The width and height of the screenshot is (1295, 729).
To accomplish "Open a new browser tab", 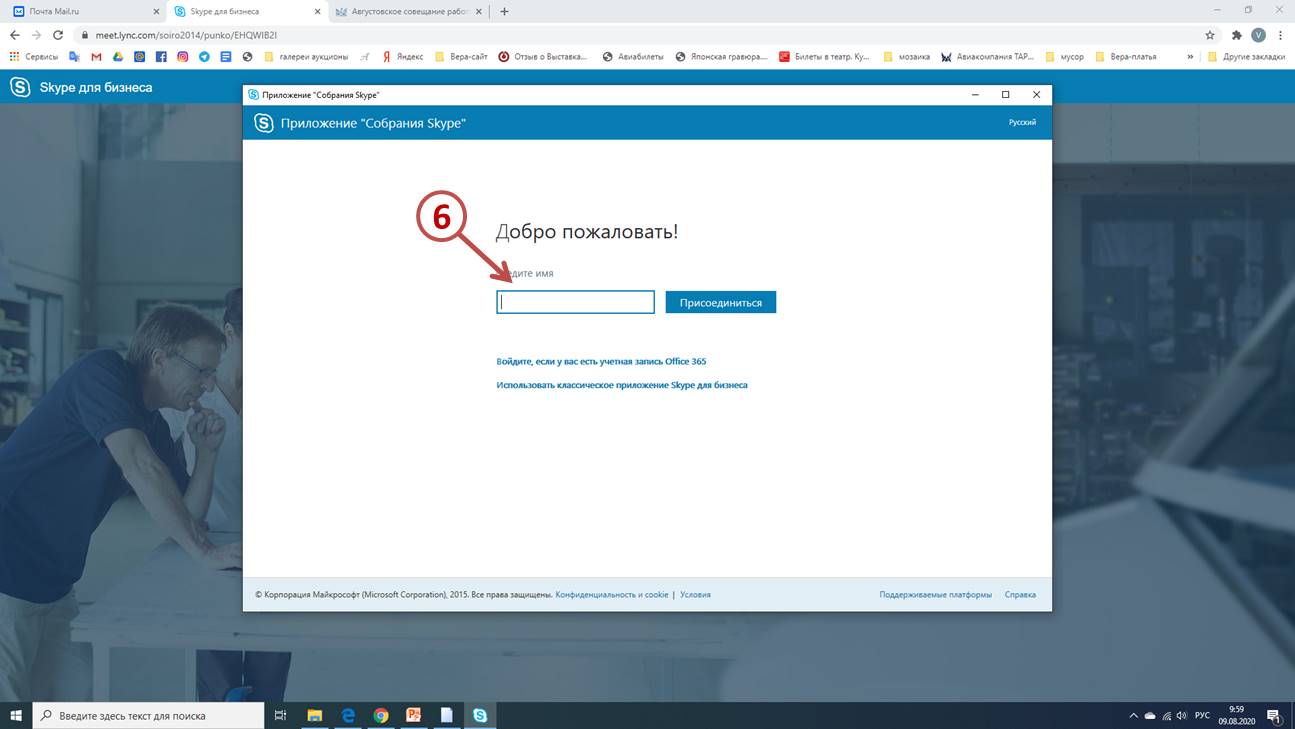I will [504, 11].
